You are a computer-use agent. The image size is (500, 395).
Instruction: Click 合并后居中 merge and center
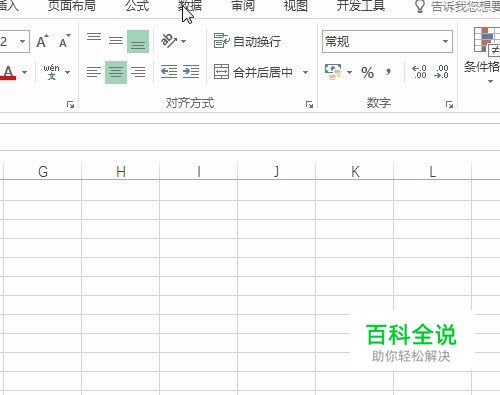tap(253, 72)
